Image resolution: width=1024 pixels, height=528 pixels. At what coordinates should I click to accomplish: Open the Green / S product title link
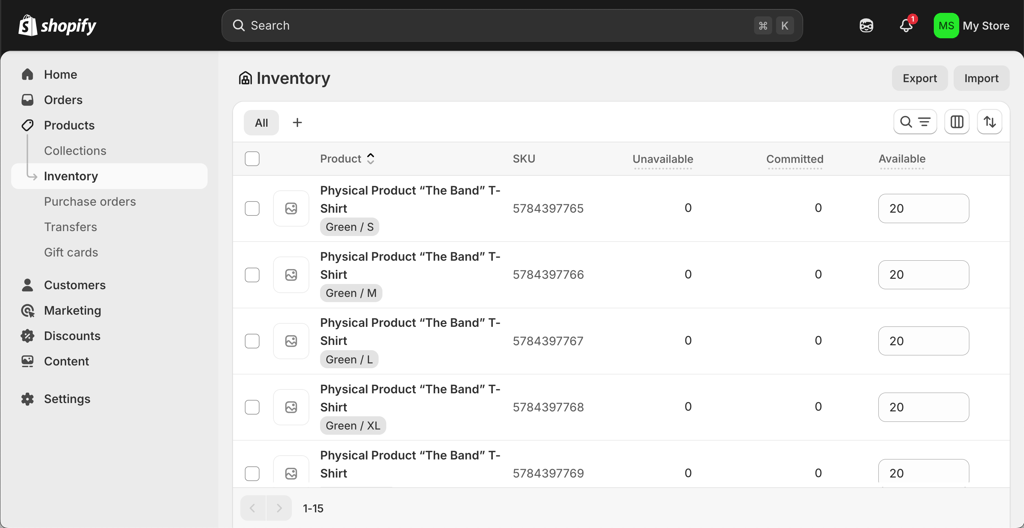click(x=410, y=199)
